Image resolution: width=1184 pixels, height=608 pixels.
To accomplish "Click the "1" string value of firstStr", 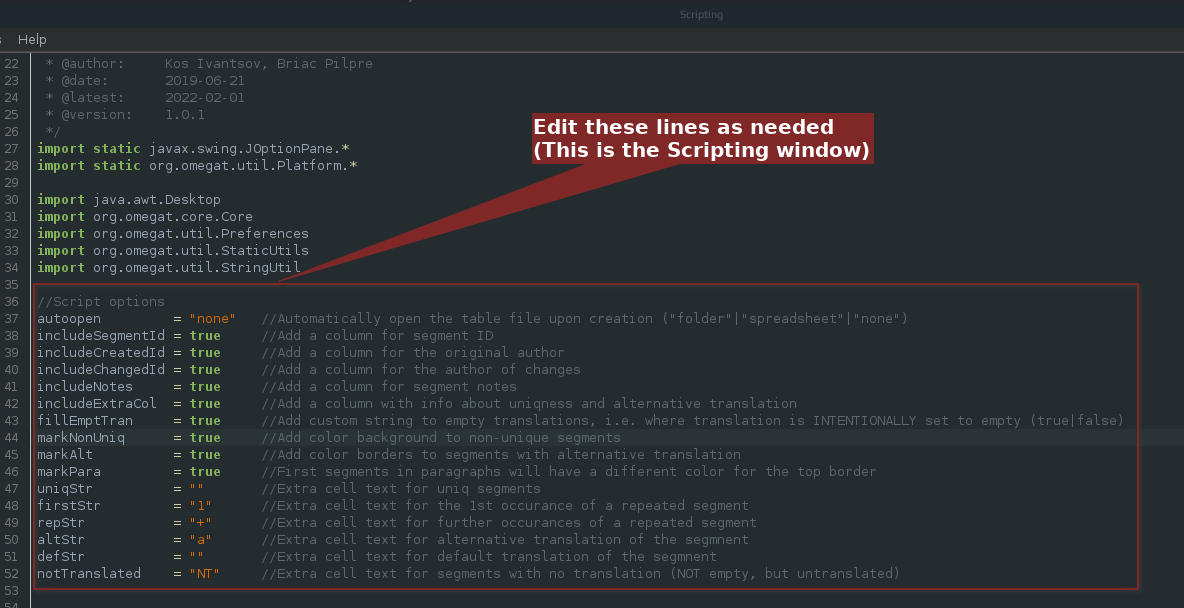I will (200, 506).
